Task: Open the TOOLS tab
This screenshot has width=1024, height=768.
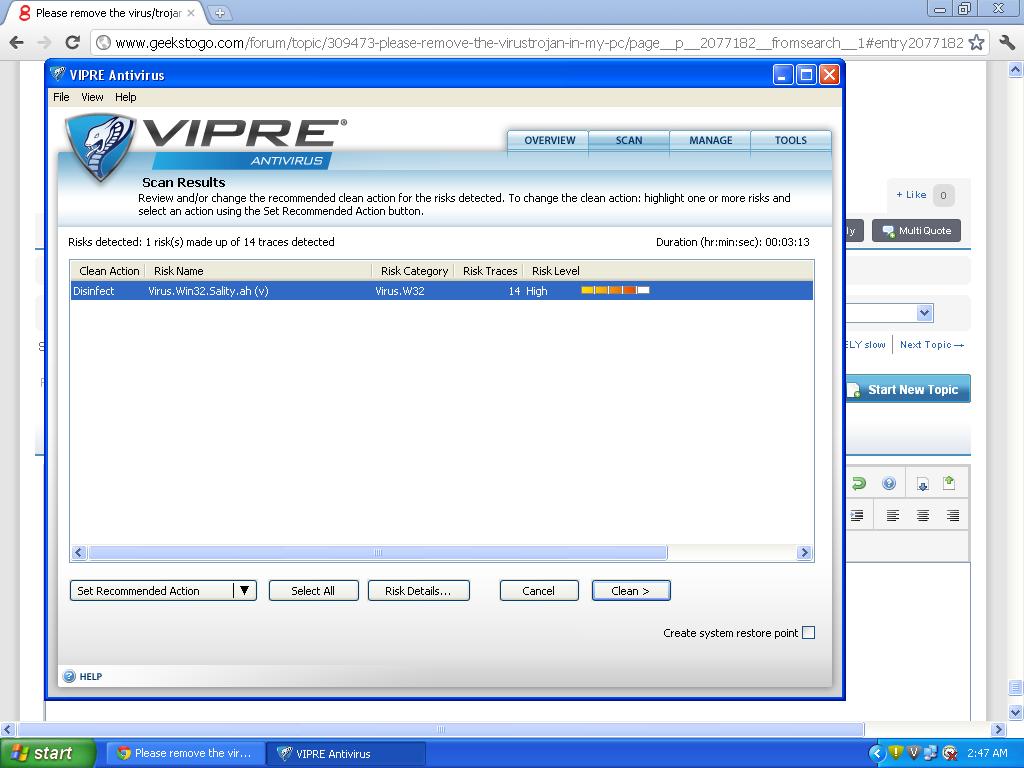Action: (791, 140)
